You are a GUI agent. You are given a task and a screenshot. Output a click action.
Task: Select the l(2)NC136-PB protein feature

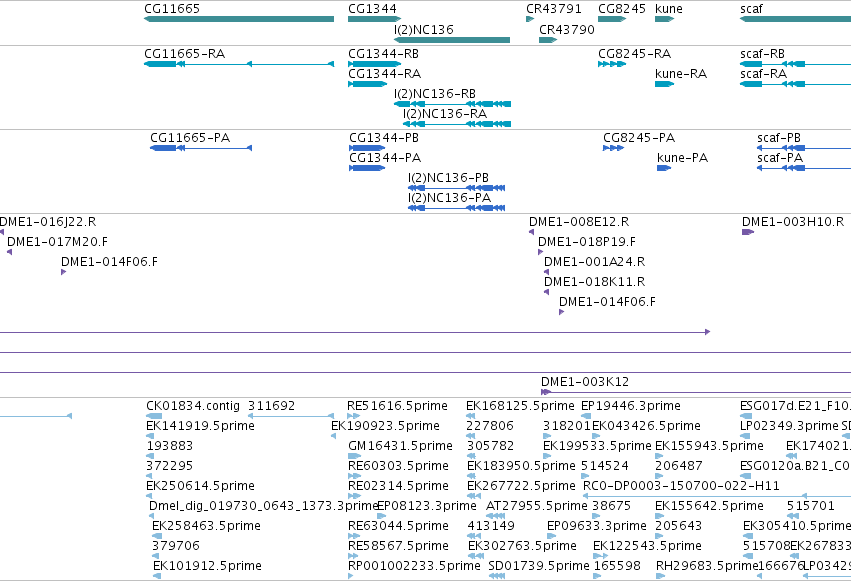click(456, 188)
